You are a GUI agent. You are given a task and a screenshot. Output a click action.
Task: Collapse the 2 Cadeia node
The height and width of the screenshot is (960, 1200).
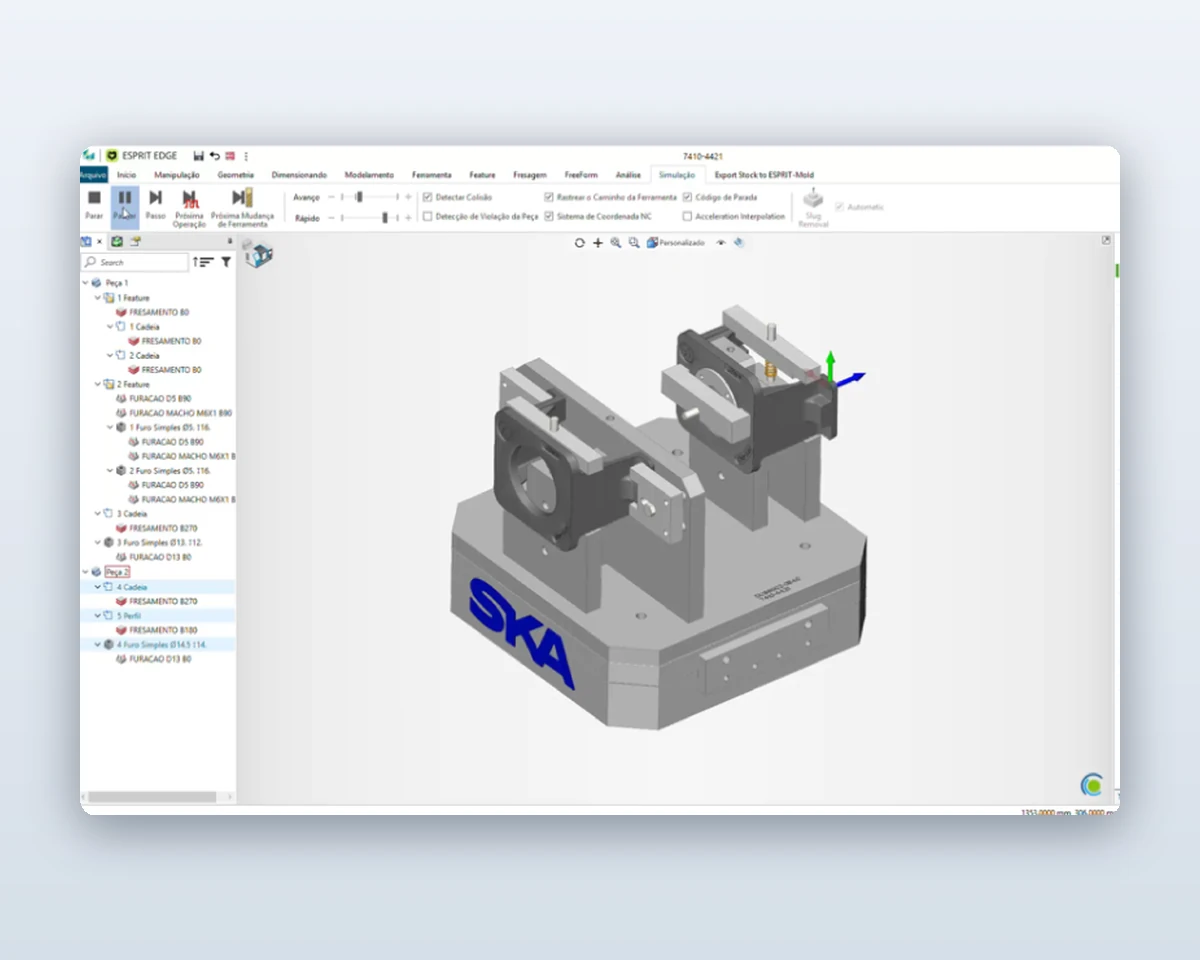110,355
